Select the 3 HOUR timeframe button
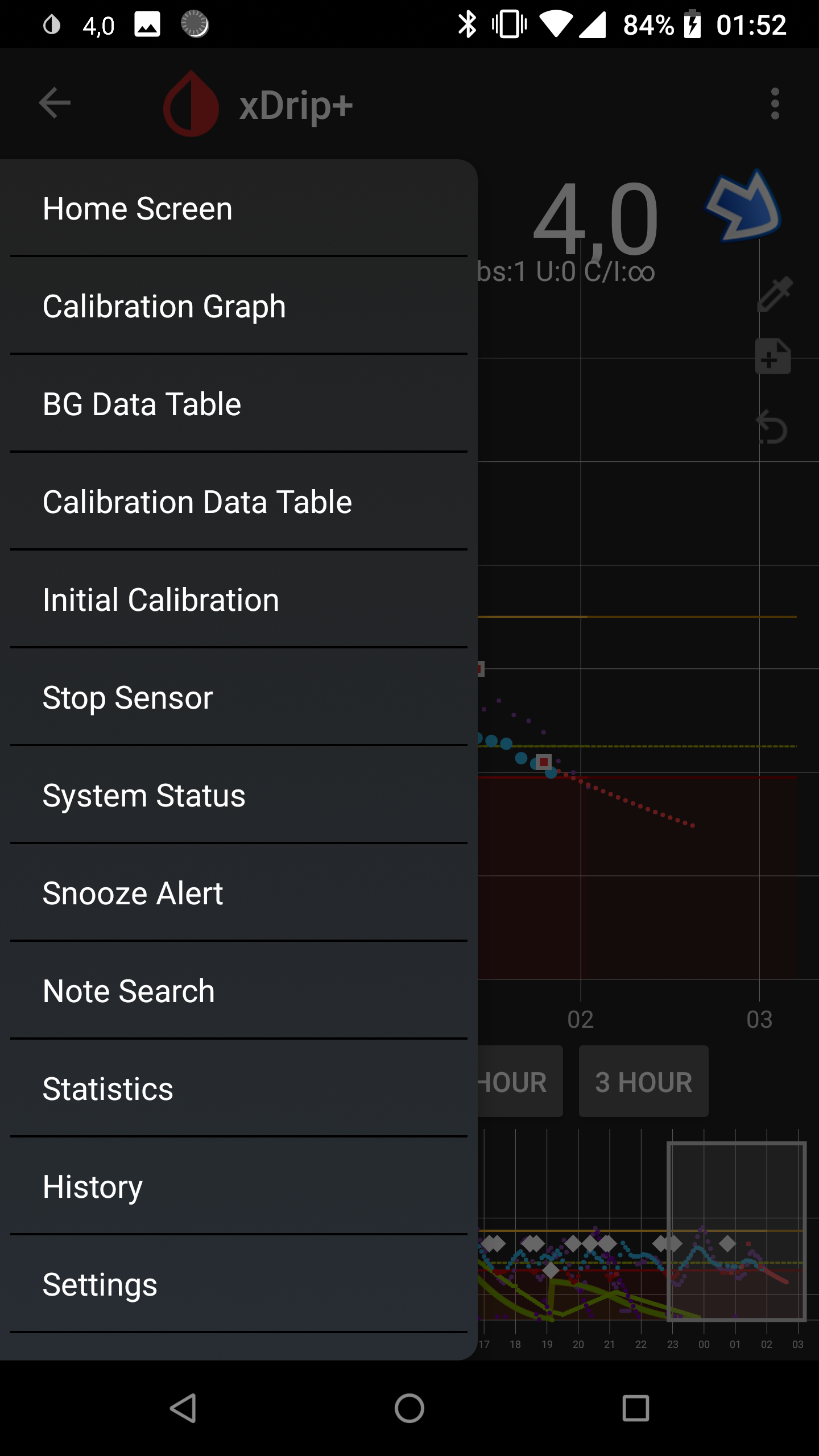 coord(644,1081)
